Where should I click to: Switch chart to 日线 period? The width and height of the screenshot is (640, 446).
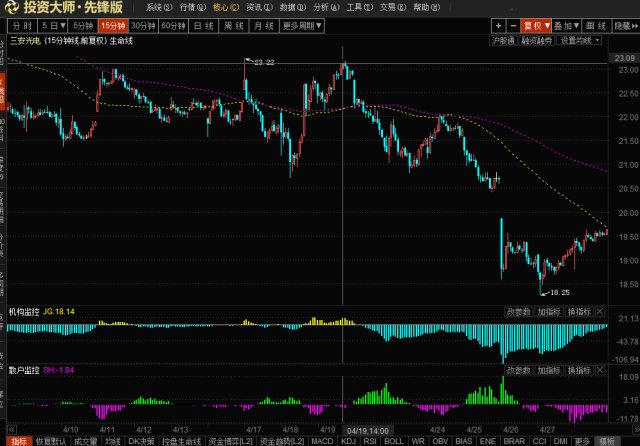[204, 25]
